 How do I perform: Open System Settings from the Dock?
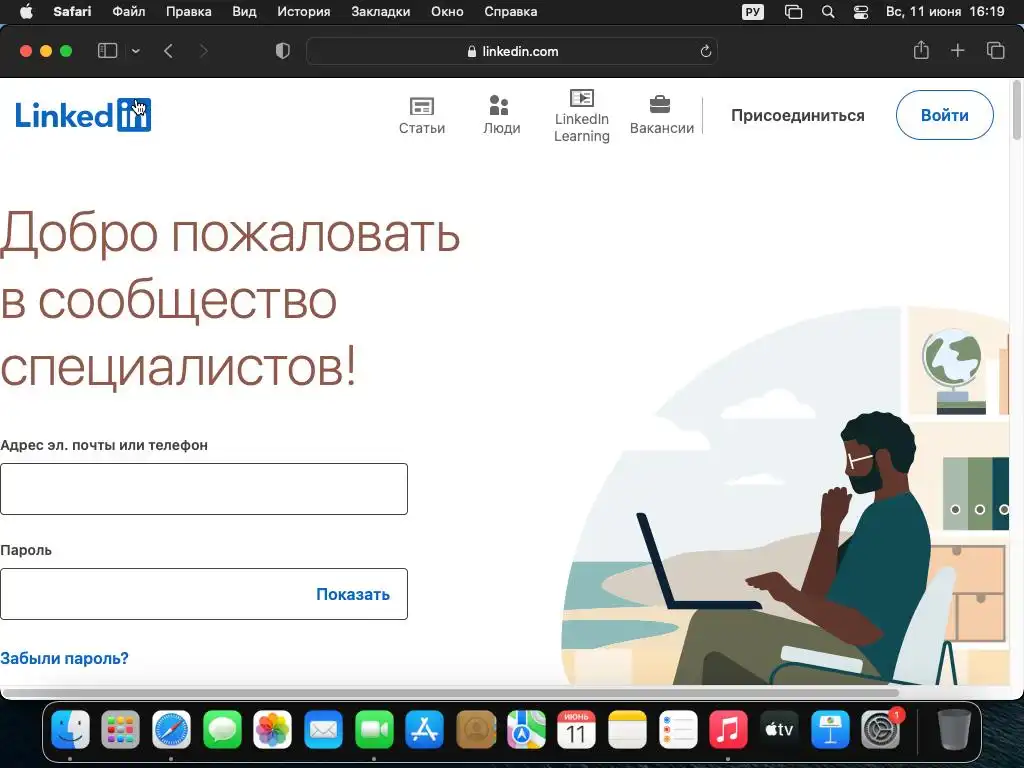pos(880,729)
